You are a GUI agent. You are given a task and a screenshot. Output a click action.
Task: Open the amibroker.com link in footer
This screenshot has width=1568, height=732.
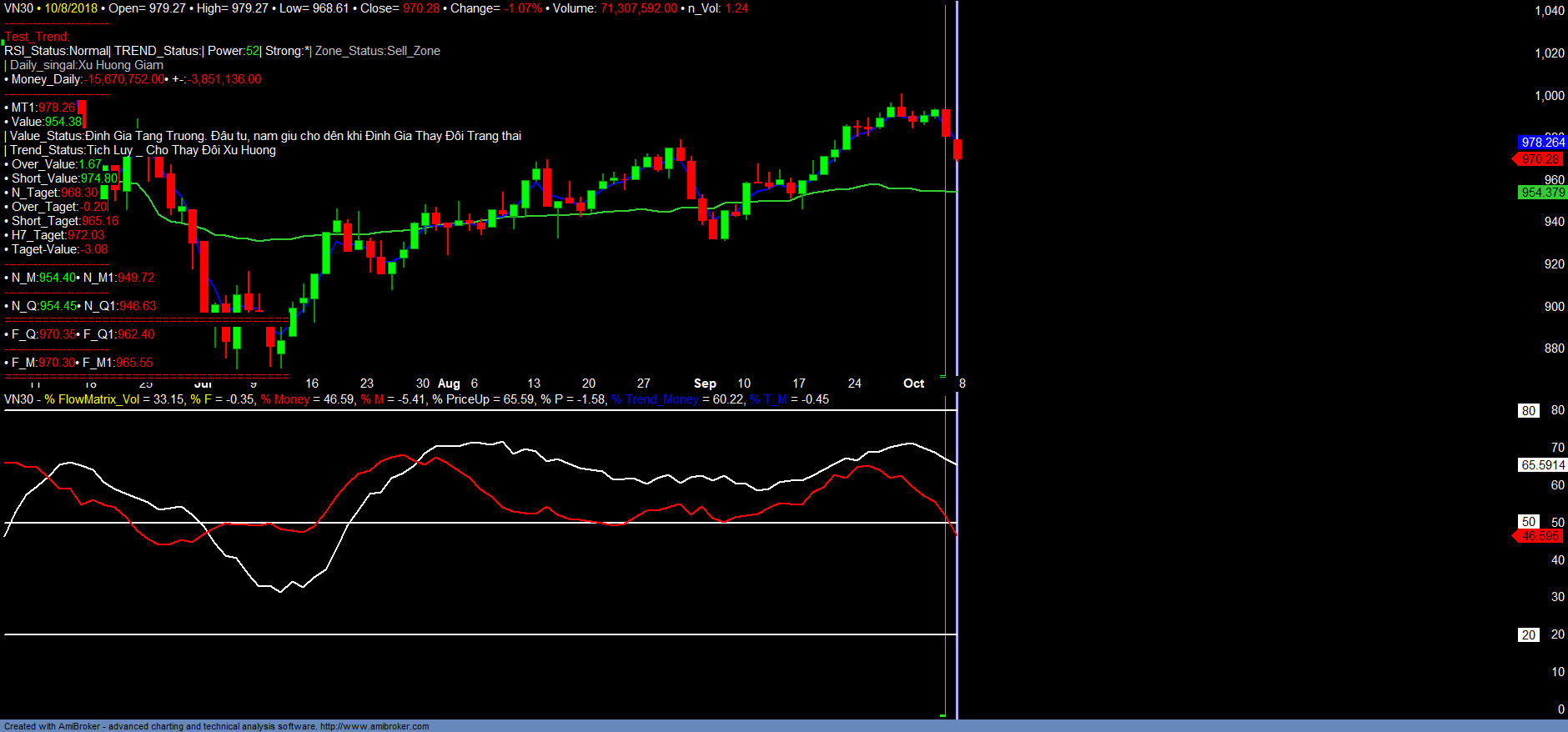coord(374,726)
